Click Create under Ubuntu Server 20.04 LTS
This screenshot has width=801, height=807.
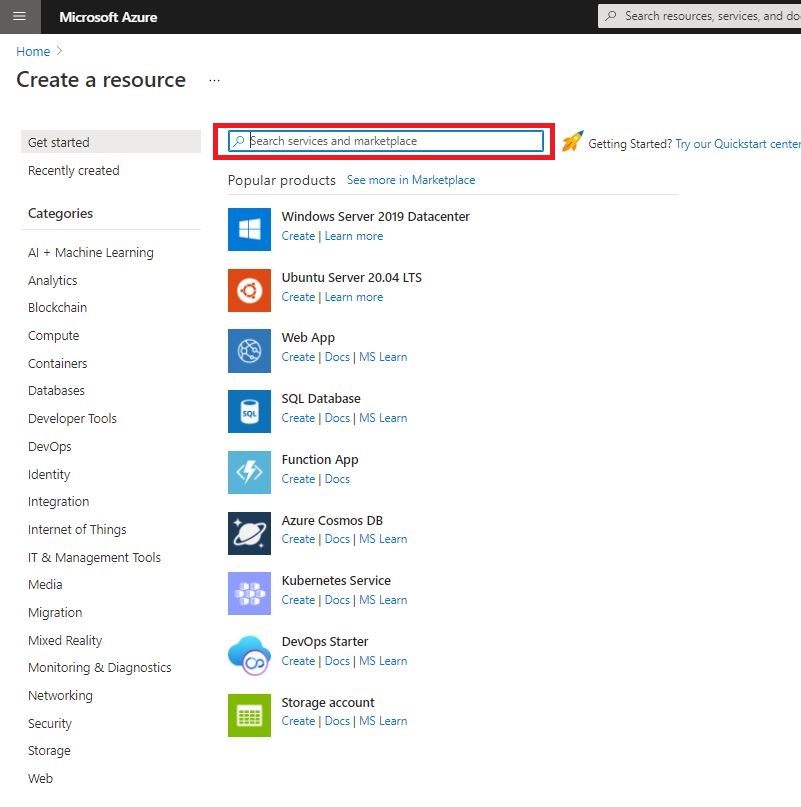298,297
